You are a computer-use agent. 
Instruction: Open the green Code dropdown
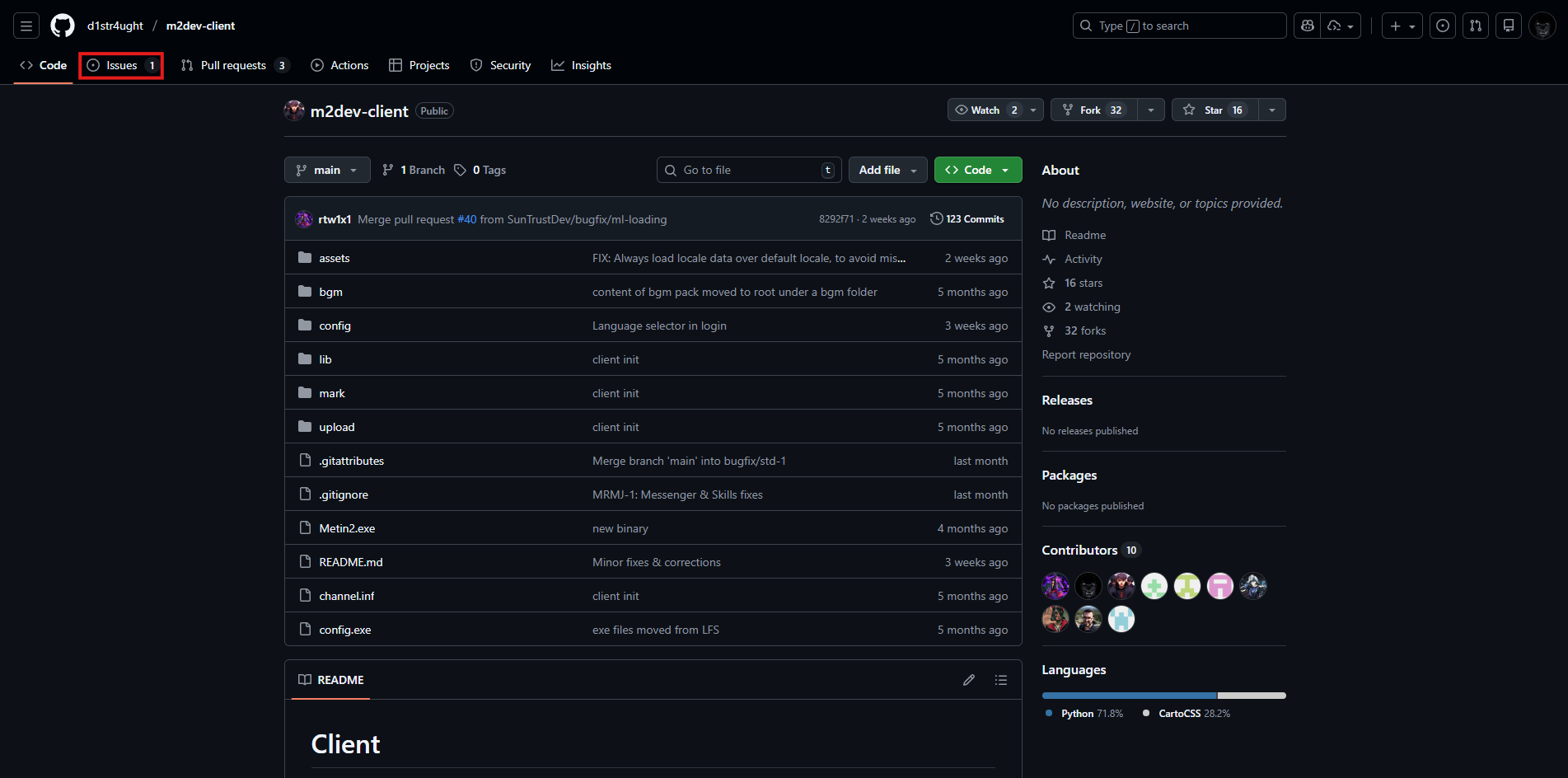pos(977,170)
